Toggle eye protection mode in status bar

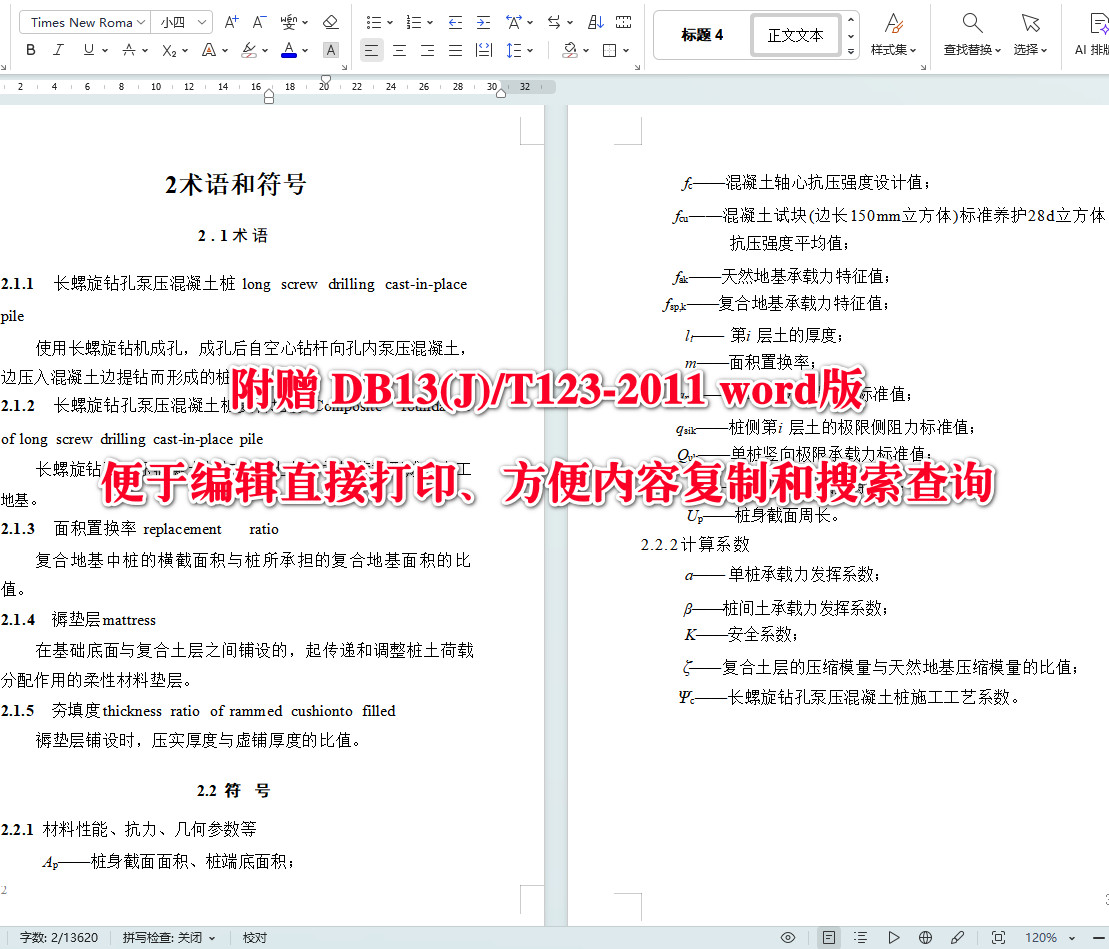point(788,938)
